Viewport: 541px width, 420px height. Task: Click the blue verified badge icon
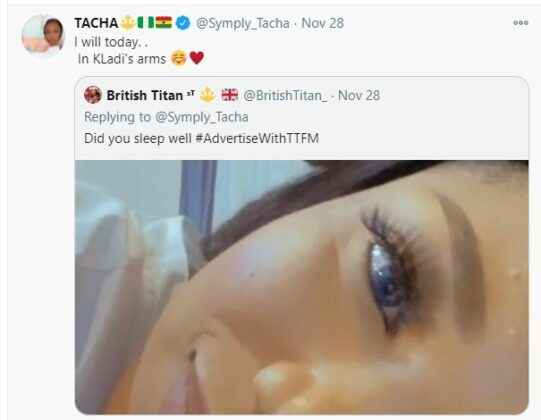coord(183,23)
